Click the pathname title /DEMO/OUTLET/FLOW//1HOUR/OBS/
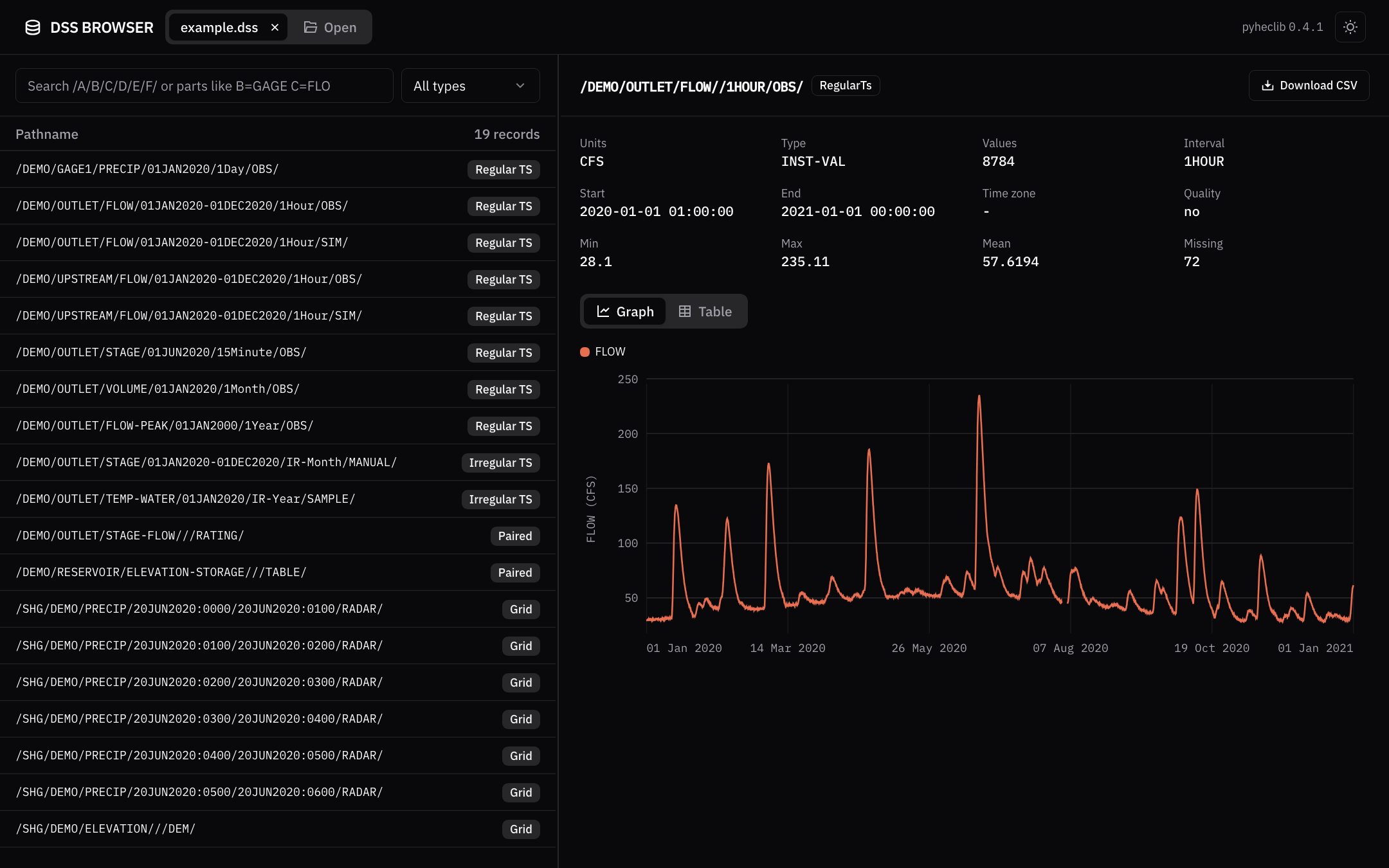Screen dimensions: 1389x868 coord(691,86)
